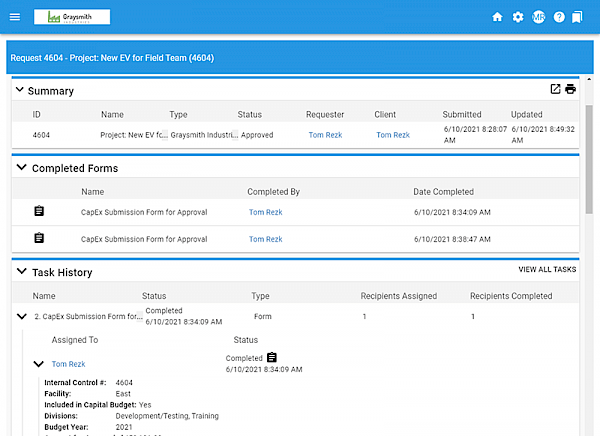Open the MR user profile avatar
This screenshot has width=600, height=436.
(539, 17)
